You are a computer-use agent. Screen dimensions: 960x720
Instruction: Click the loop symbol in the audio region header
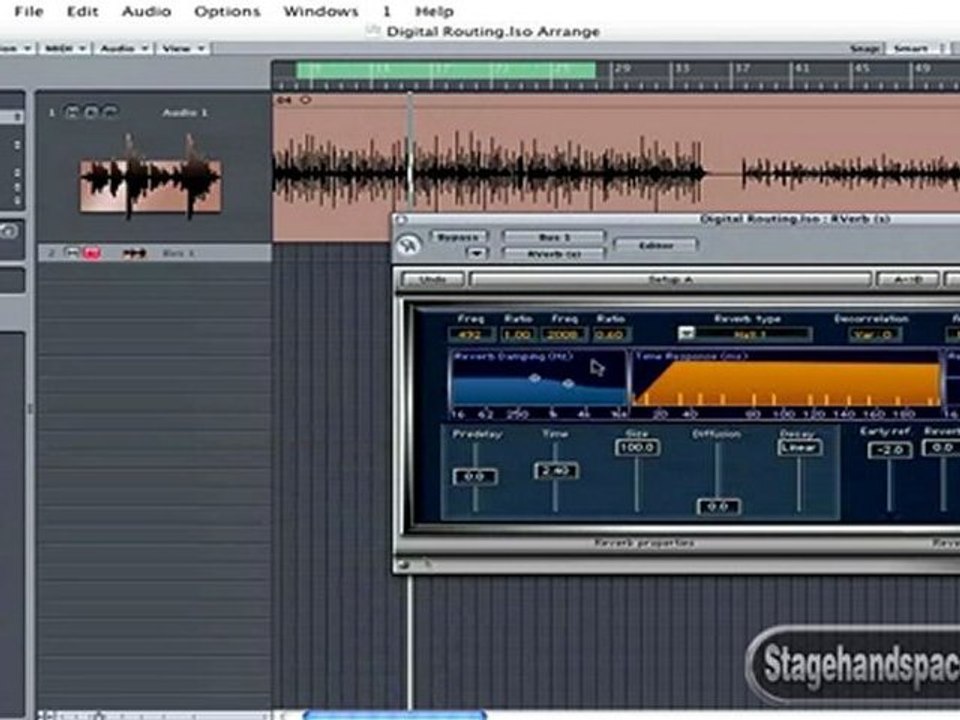pyautogui.click(x=306, y=100)
